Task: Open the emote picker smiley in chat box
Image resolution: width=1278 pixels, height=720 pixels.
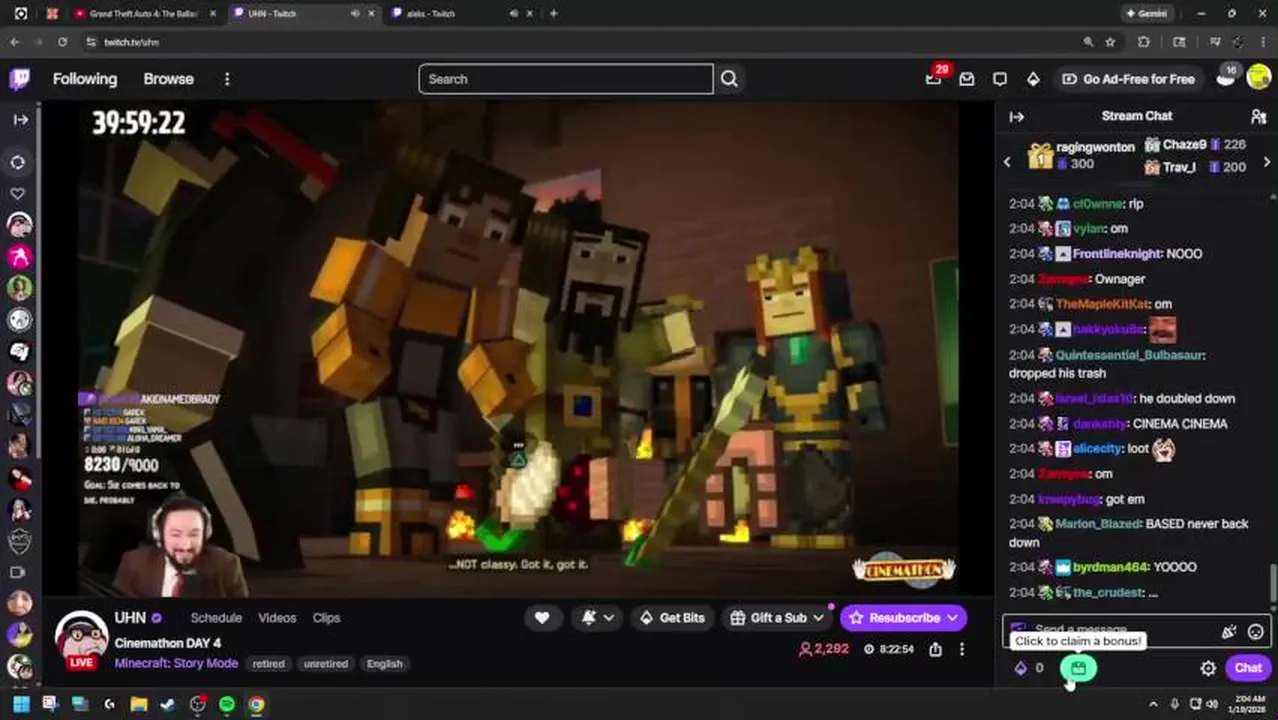Action: 1256,631
